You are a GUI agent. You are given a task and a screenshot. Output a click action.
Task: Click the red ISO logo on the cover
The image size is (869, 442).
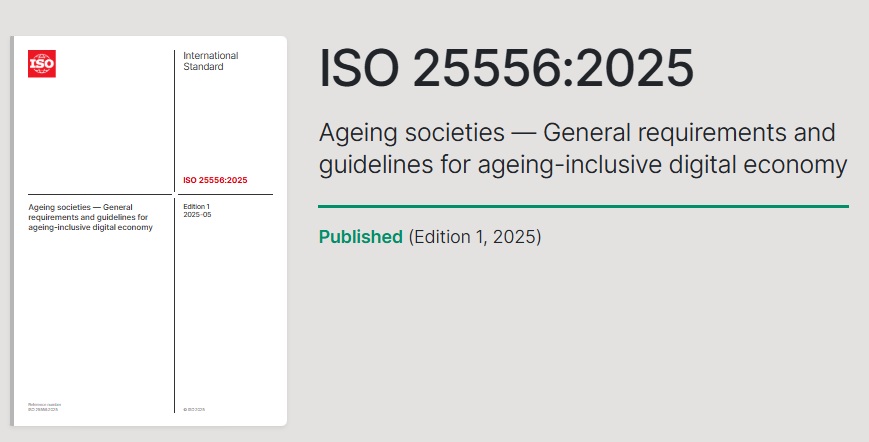[42, 64]
